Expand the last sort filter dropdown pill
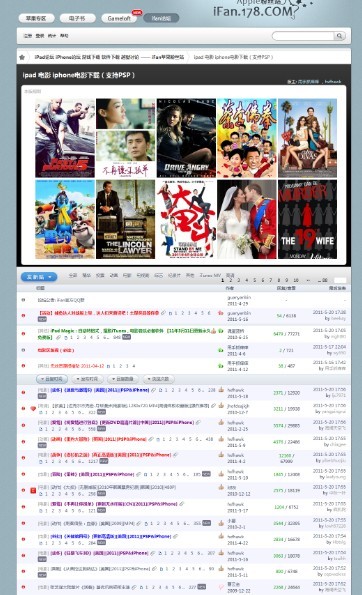The width and height of the screenshot is (362, 595). tap(159, 379)
